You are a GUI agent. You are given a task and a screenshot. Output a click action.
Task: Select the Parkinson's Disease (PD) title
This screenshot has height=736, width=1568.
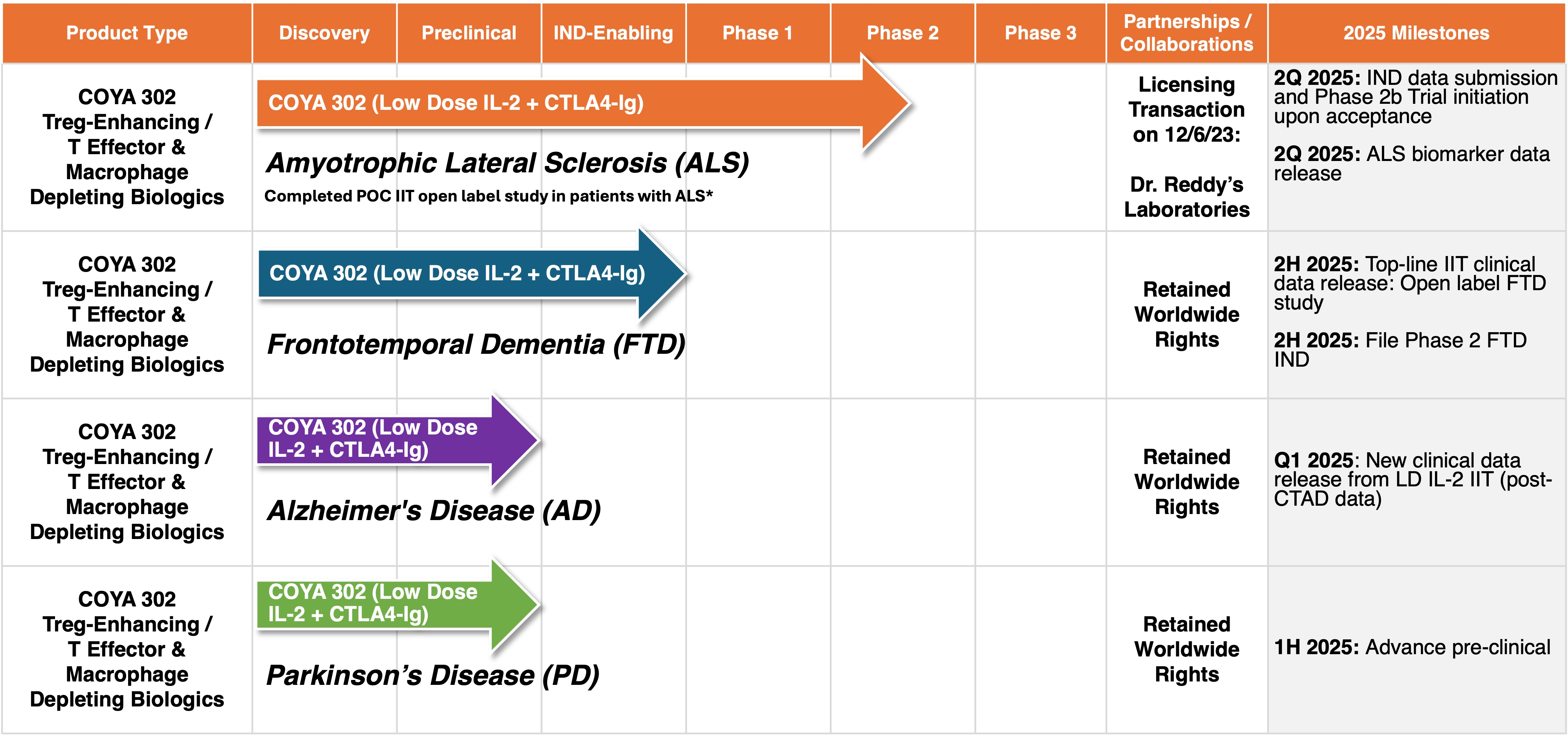(x=433, y=675)
